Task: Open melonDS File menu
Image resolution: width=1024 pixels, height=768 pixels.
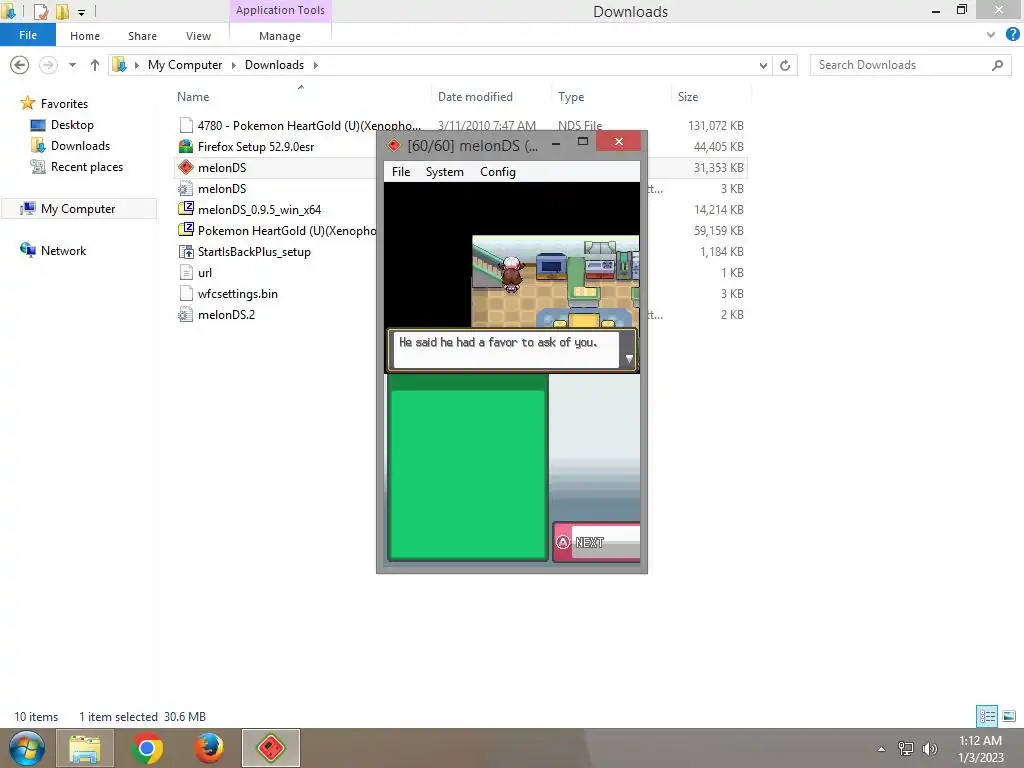Action: [401, 172]
